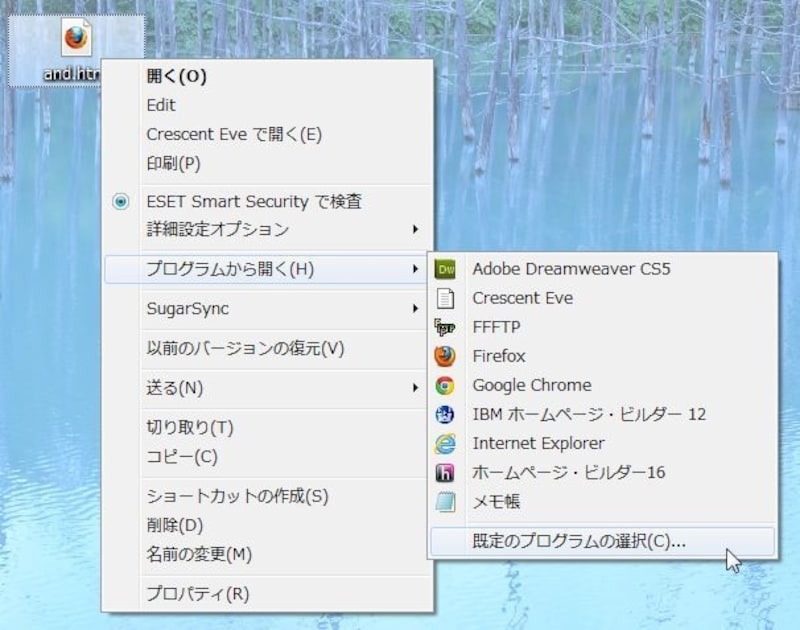Choose 以前のバージョンの復元(V)
The image size is (800, 630).
pyautogui.click(x=268, y=348)
